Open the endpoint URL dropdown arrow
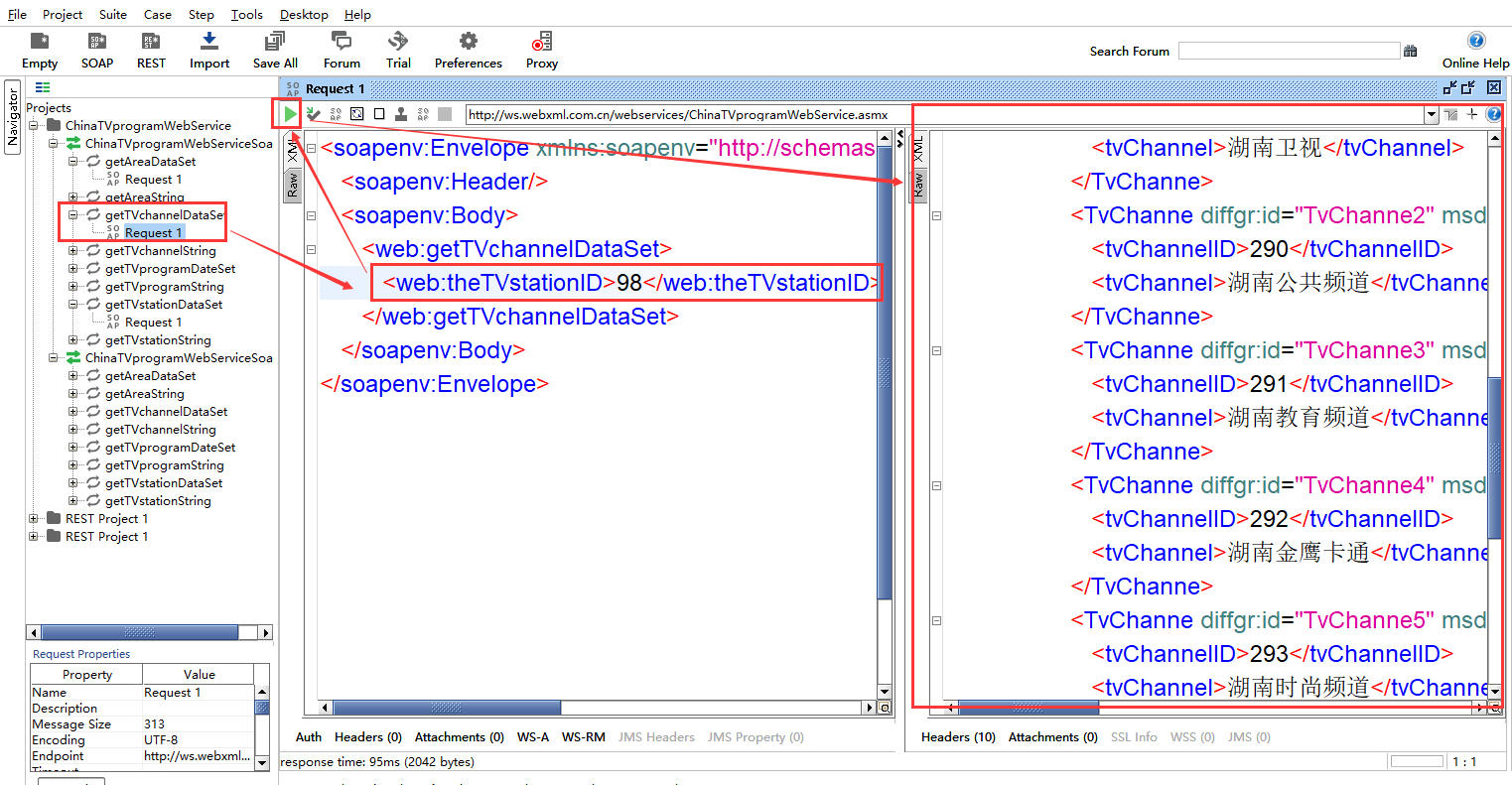Viewport: 1512px width, 785px height. (1432, 114)
